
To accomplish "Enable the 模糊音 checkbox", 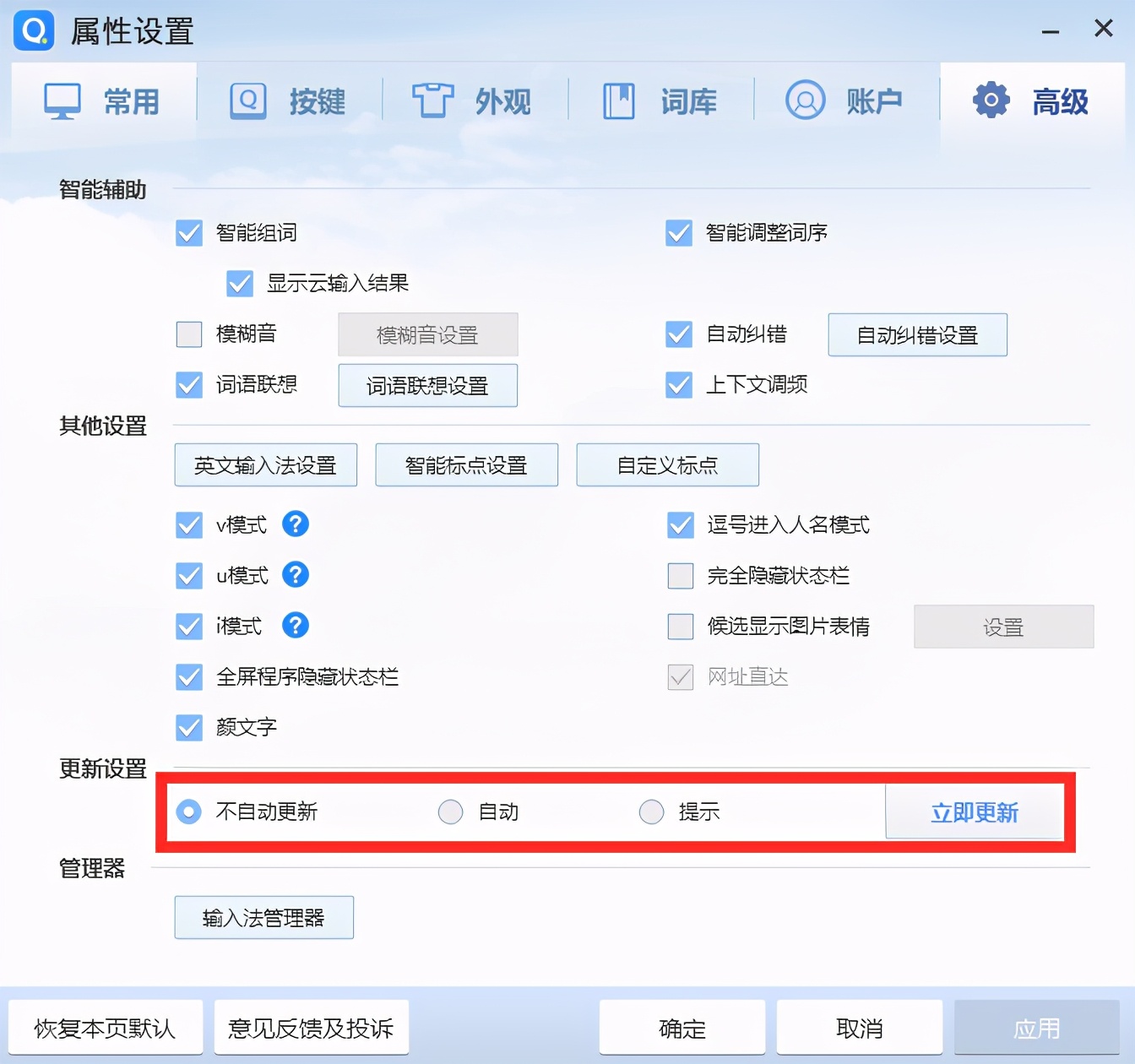I will click(188, 334).
